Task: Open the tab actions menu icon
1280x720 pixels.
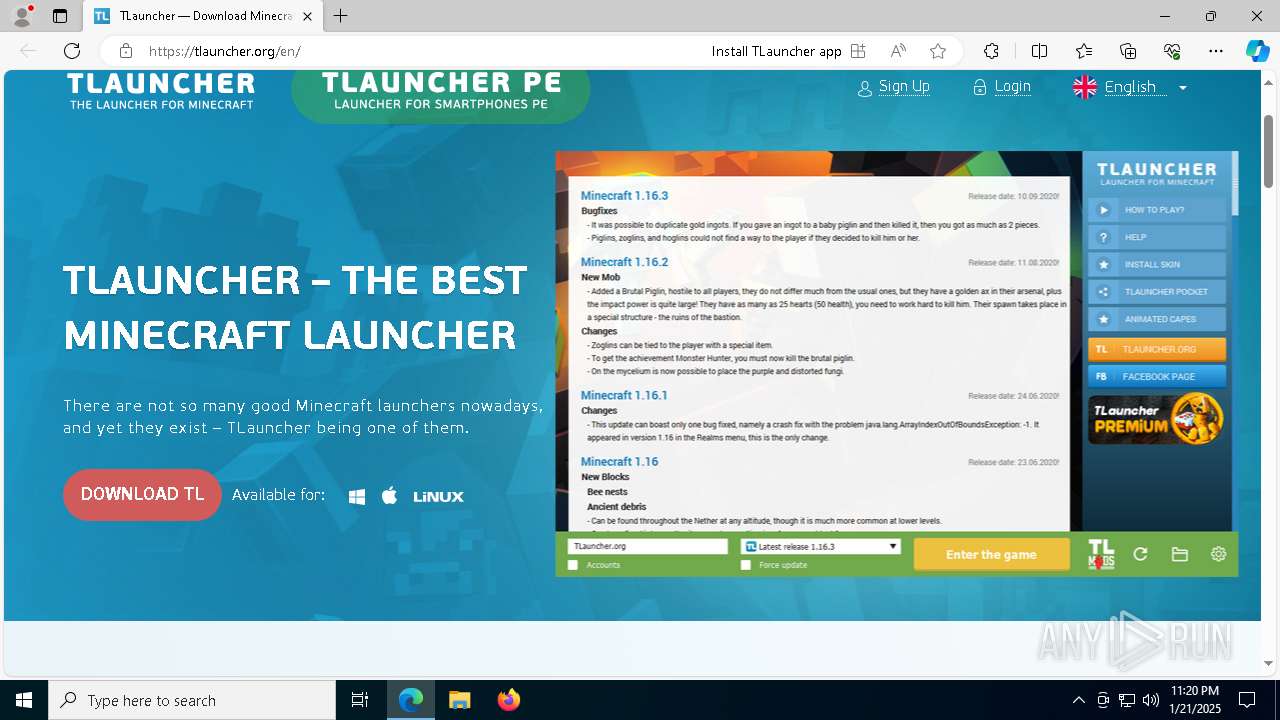Action: pyautogui.click(x=60, y=16)
